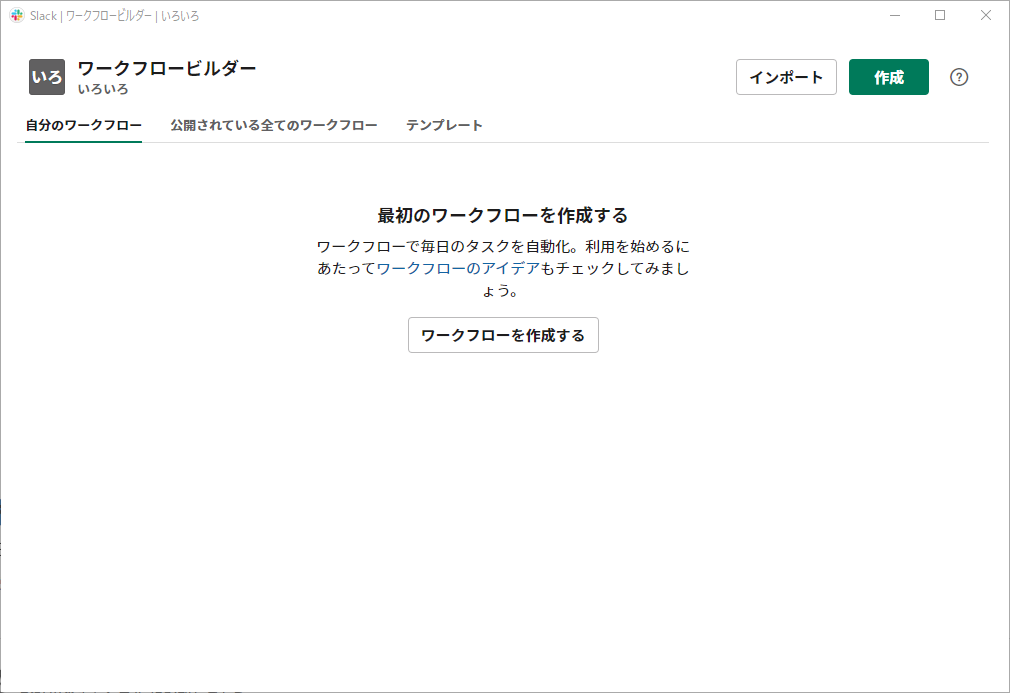The width and height of the screenshot is (1010, 693).
Task: Open Slack workflow help documentation
Action: [x=959, y=77]
